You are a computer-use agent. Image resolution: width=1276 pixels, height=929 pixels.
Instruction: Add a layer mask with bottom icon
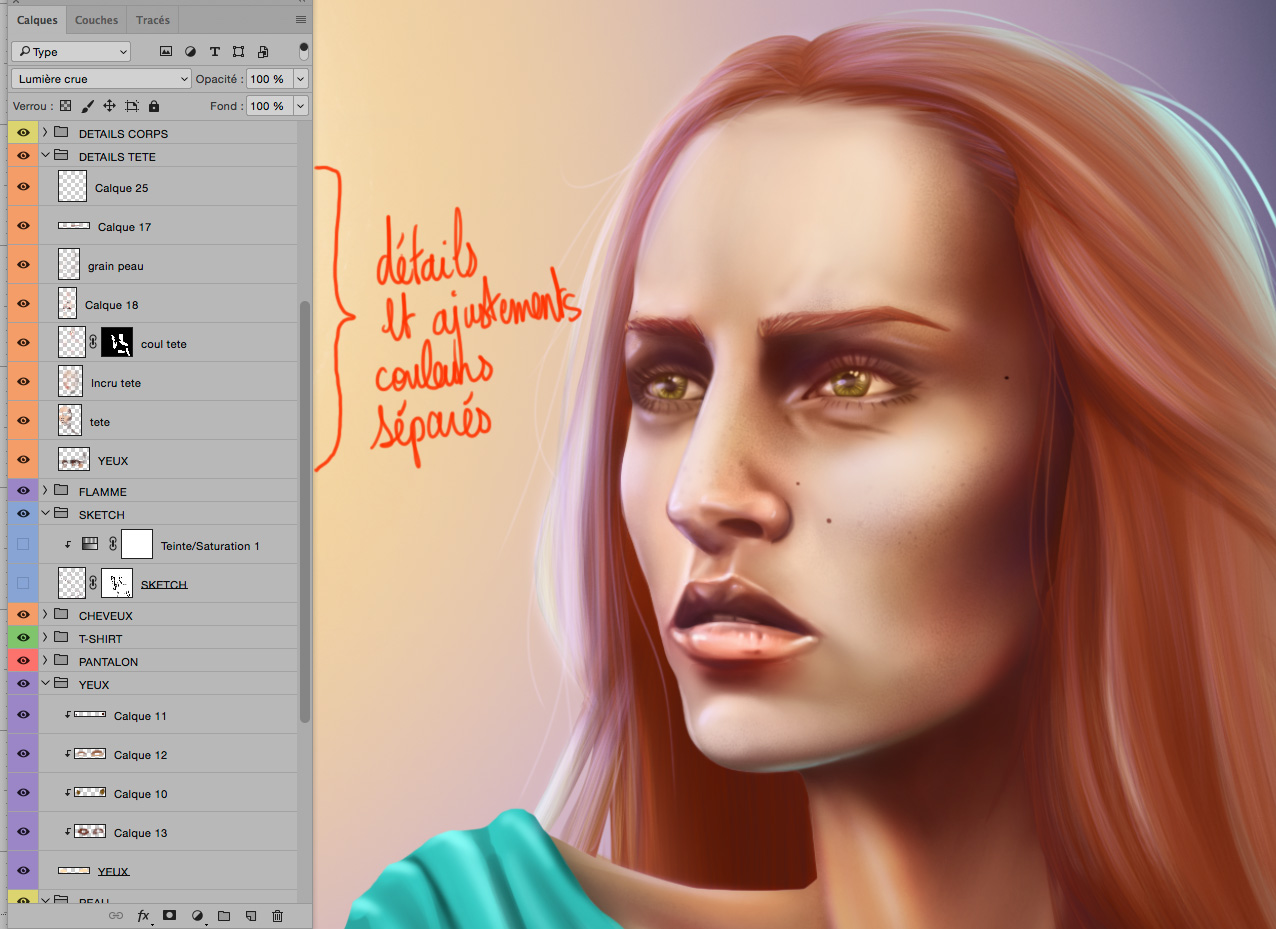click(170, 915)
